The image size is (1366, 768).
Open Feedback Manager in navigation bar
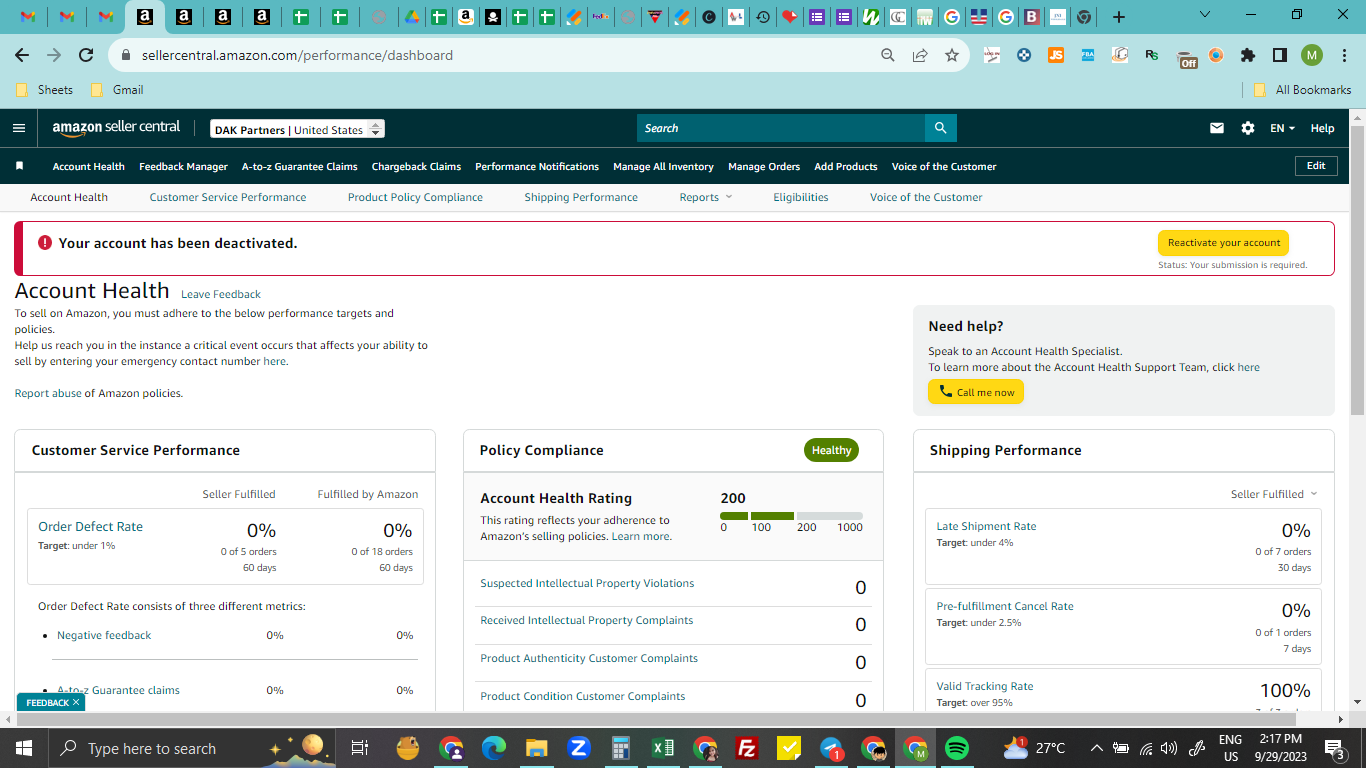coord(184,166)
